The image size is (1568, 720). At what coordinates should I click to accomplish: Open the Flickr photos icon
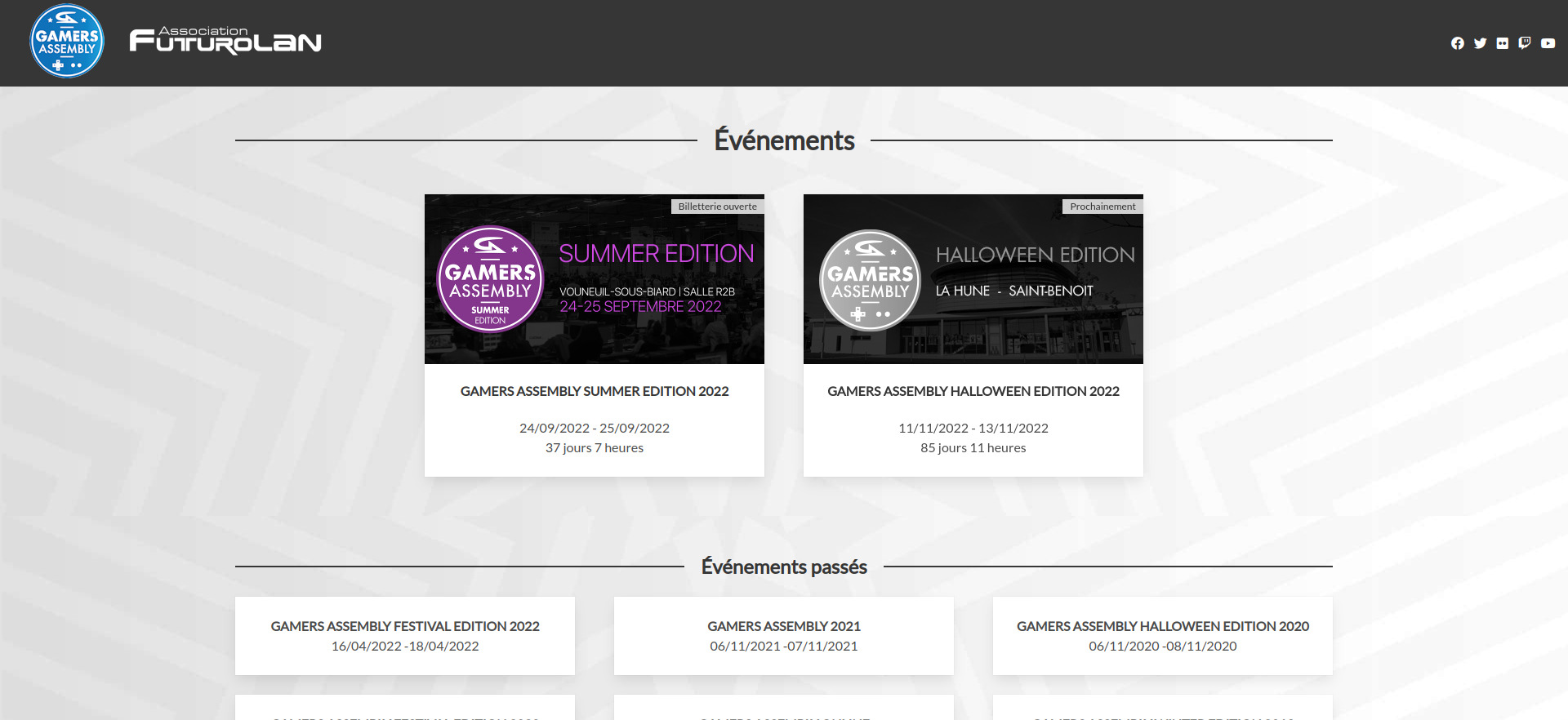(1503, 43)
